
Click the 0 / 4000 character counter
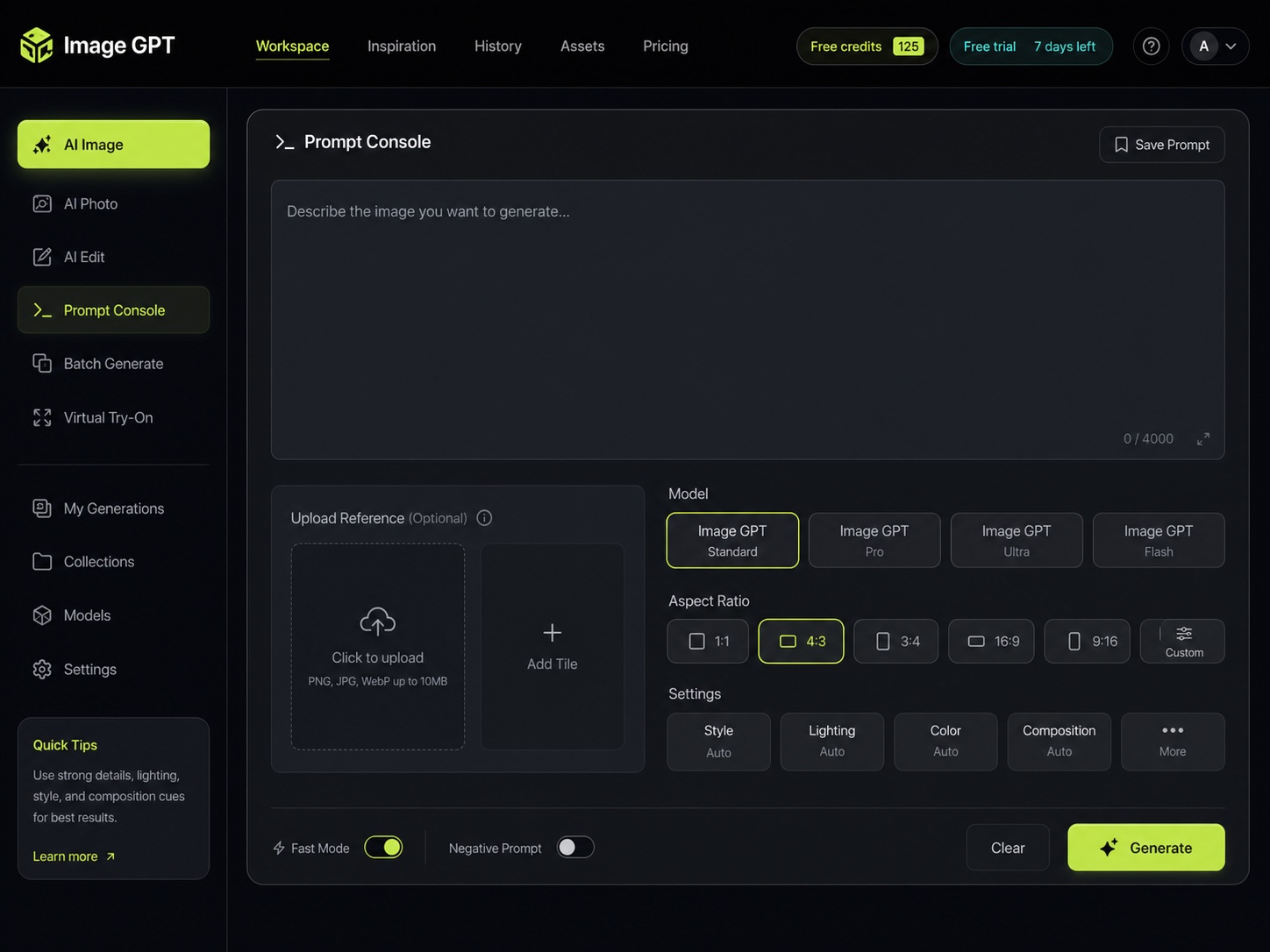pos(1148,438)
